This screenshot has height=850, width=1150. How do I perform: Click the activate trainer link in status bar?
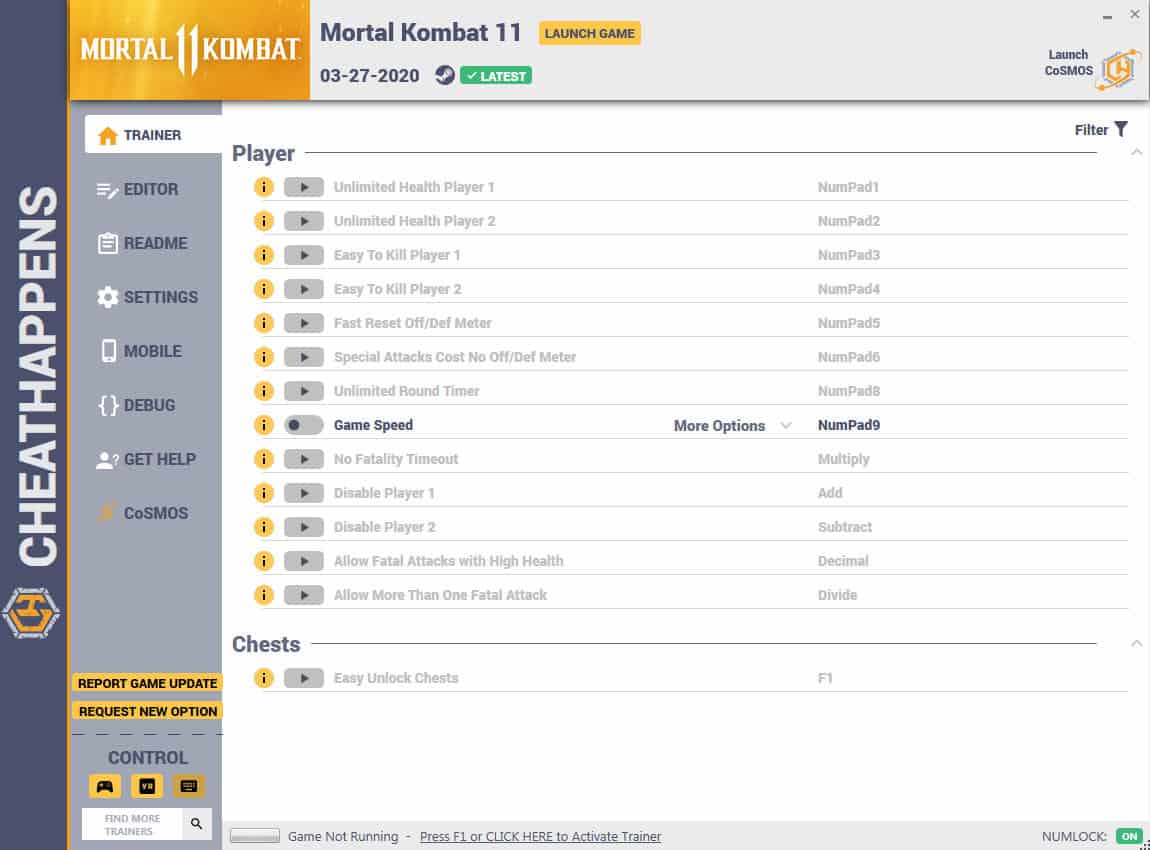(x=540, y=836)
